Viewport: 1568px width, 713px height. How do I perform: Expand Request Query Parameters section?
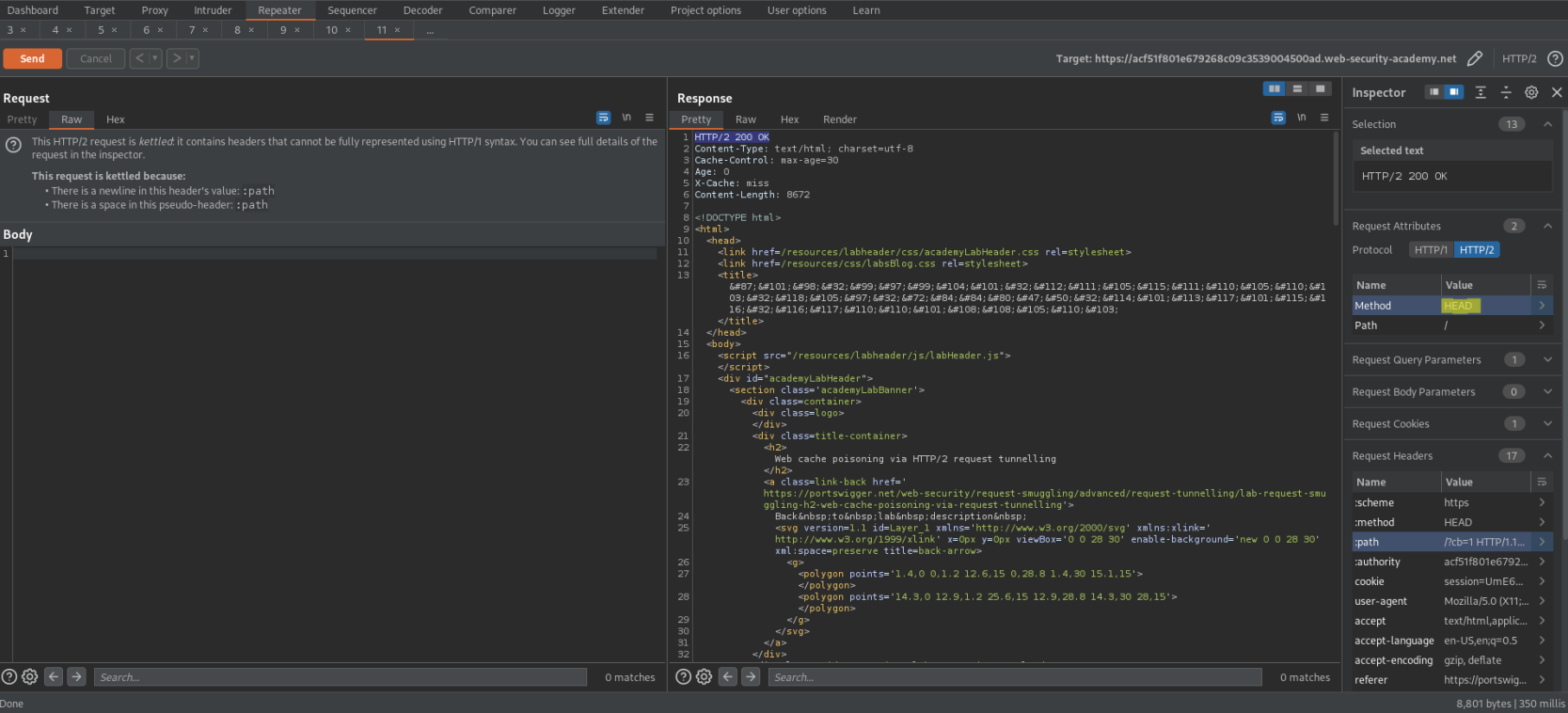(x=1547, y=359)
